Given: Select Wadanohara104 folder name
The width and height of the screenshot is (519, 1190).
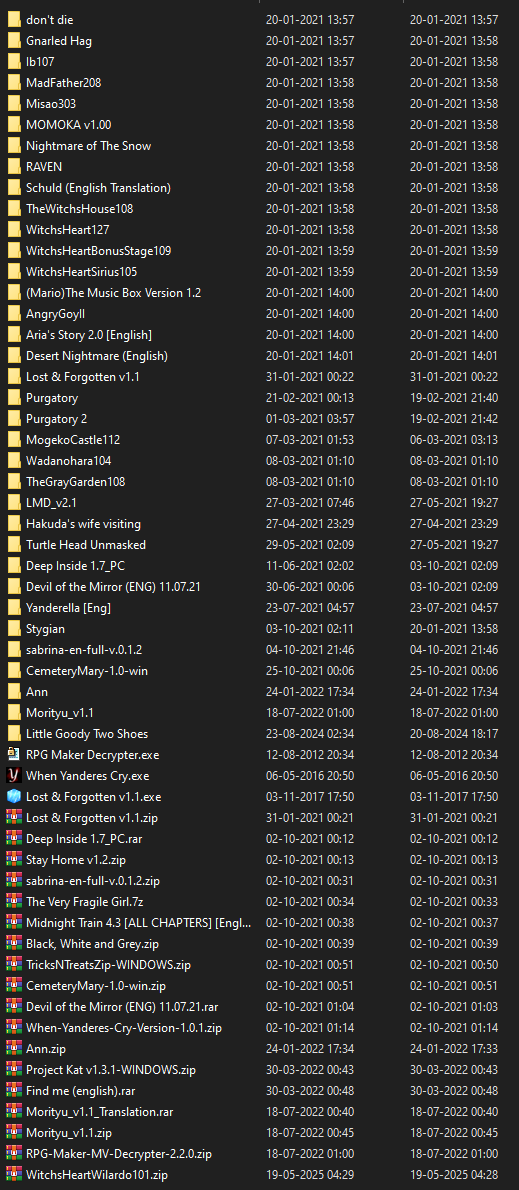Looking at the screenshot, I should click(69, 461).
